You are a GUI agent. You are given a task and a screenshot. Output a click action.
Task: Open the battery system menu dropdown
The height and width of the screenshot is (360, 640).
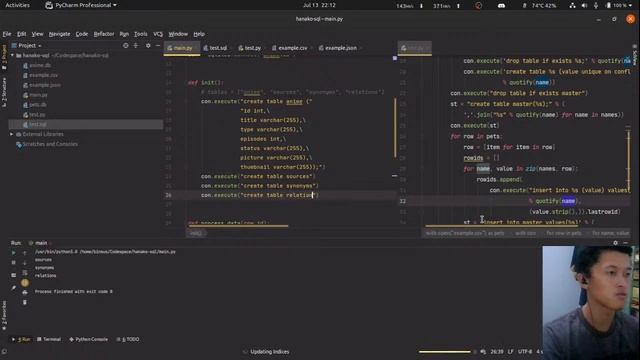tap(620, 6)
